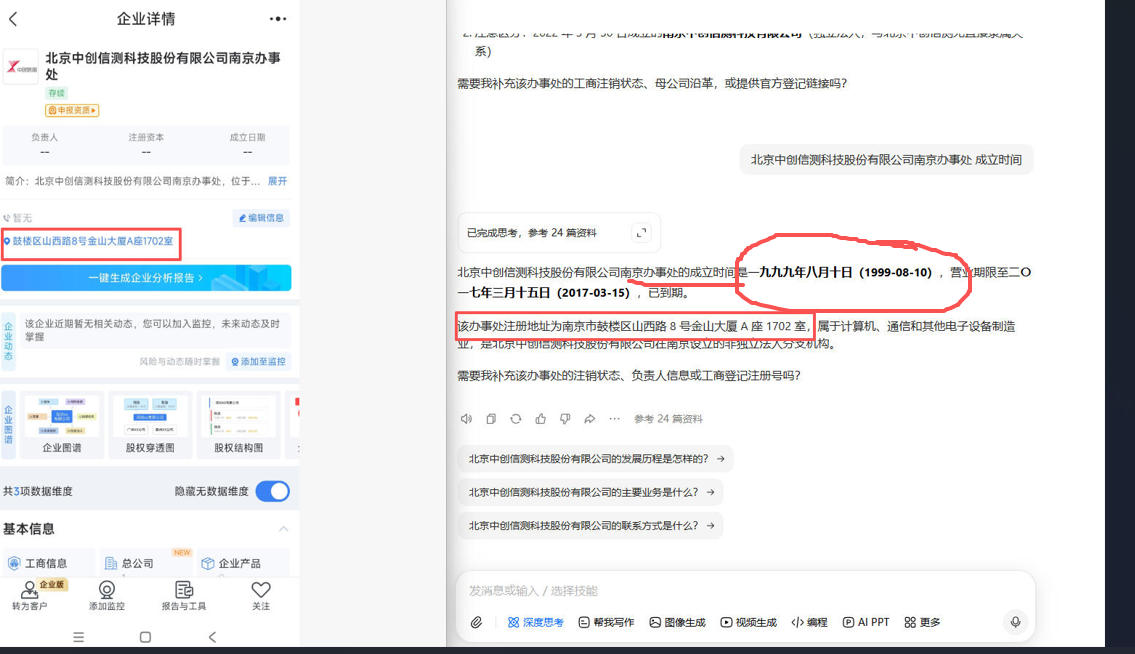This screenshot has height=654, width=1135.
Task: Select suggestion about 联系方式是什么
Action: (x=591, y=525)
